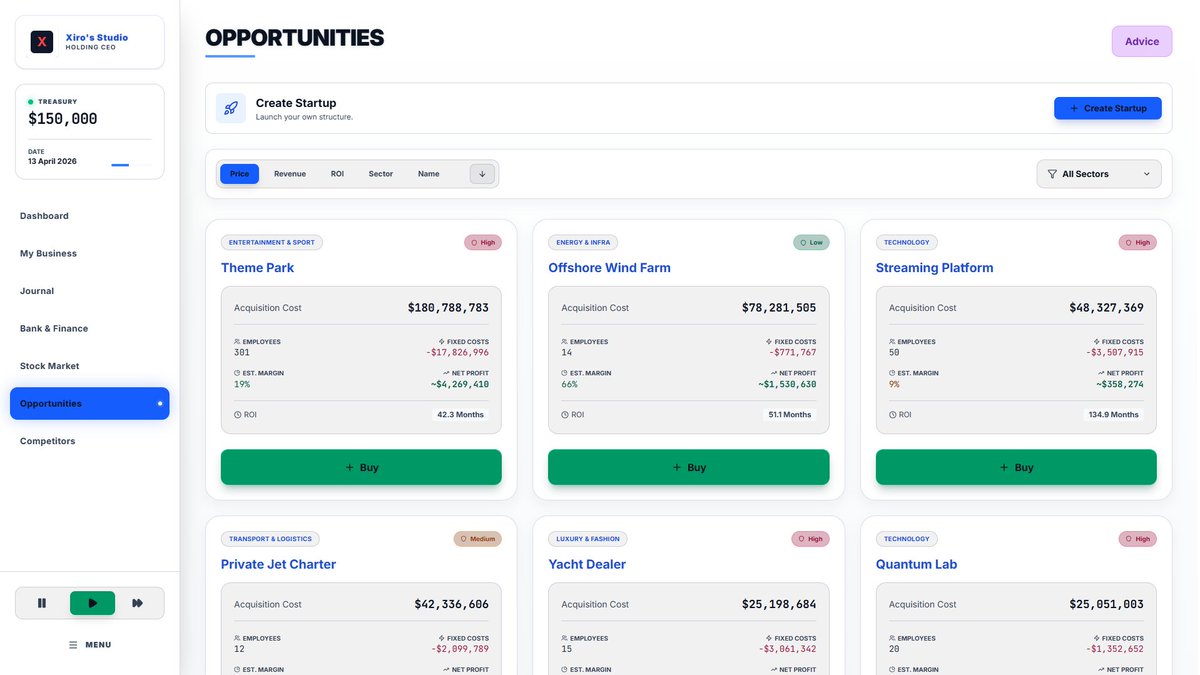Click High risk badge on Yacht Dealer
The width and height of the screenshot is (1200, 675).
[x=811, y=539]
